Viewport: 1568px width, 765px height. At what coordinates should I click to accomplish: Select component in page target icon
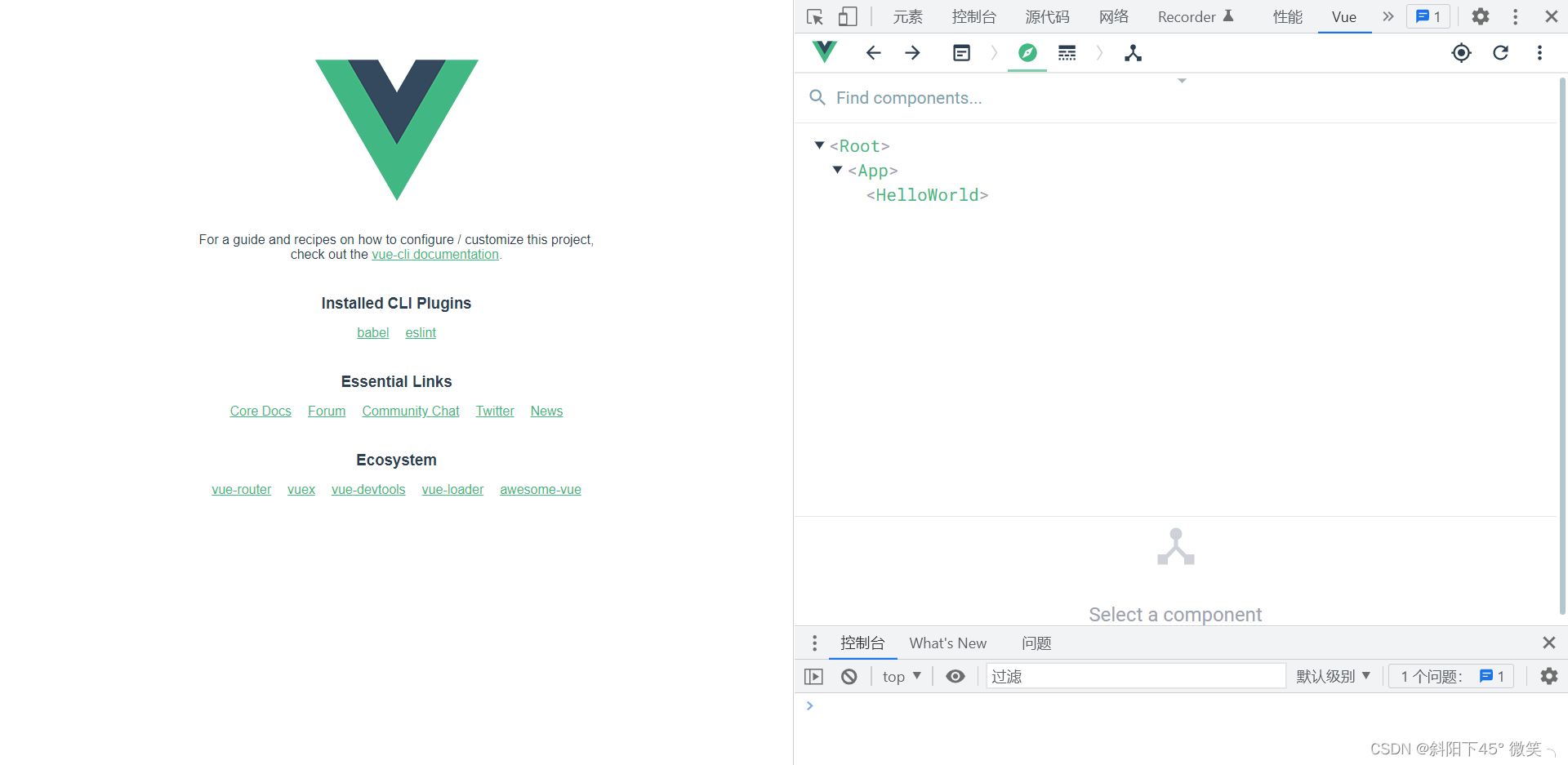pyautogui.click(x=1461, y=53)
